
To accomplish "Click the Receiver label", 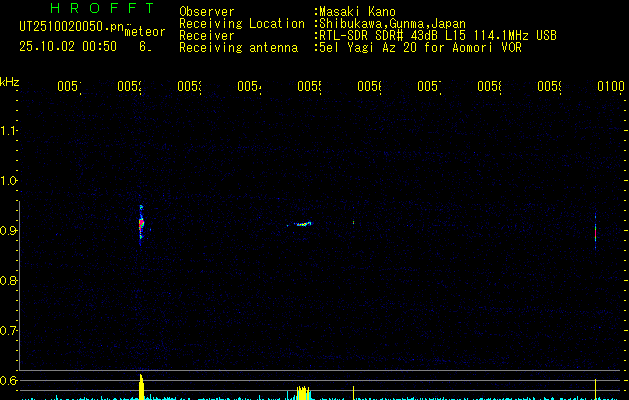I will point(207,36).
